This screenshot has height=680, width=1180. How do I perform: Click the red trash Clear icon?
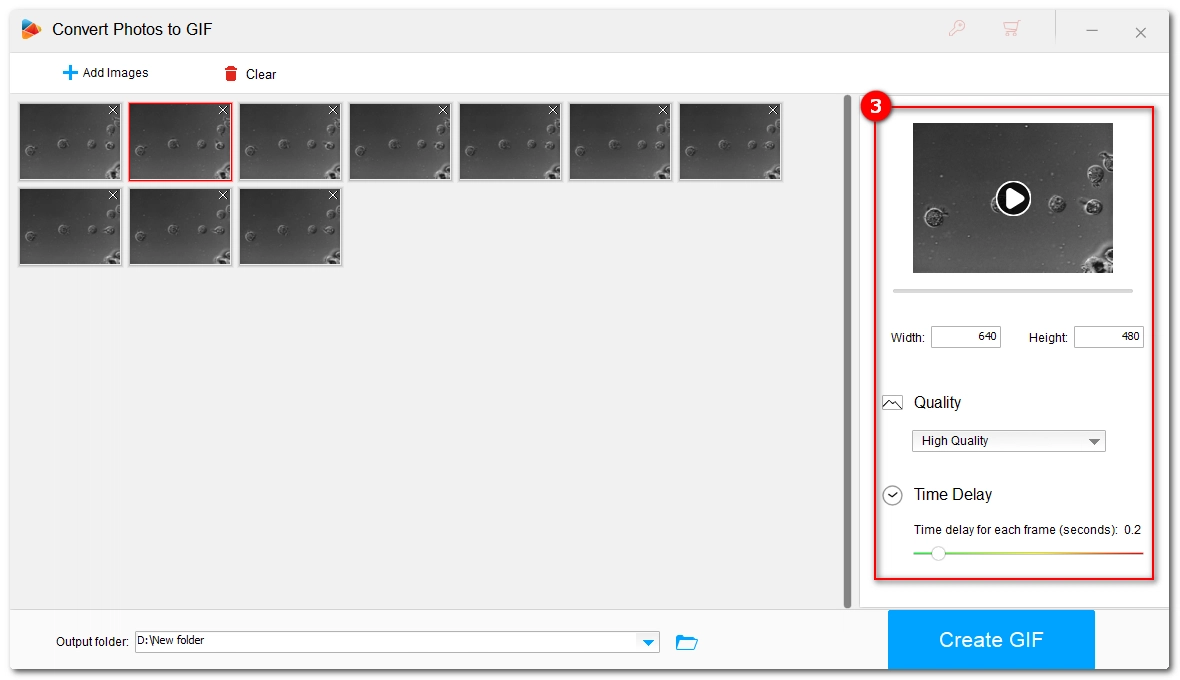tap(231, 73)
